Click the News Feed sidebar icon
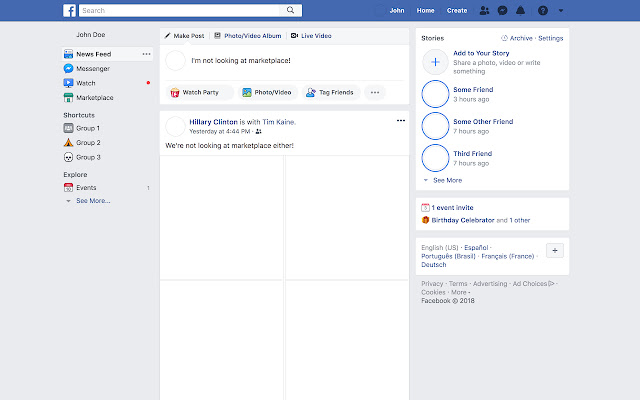640x400 pixels. click(x=68, y=54)
